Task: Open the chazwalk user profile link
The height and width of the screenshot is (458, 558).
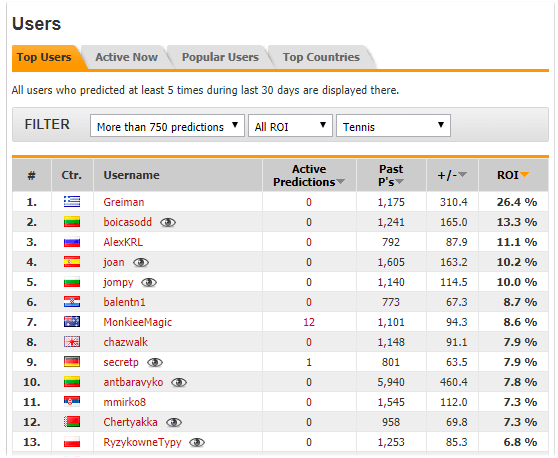Action: [x=126, y=342]
